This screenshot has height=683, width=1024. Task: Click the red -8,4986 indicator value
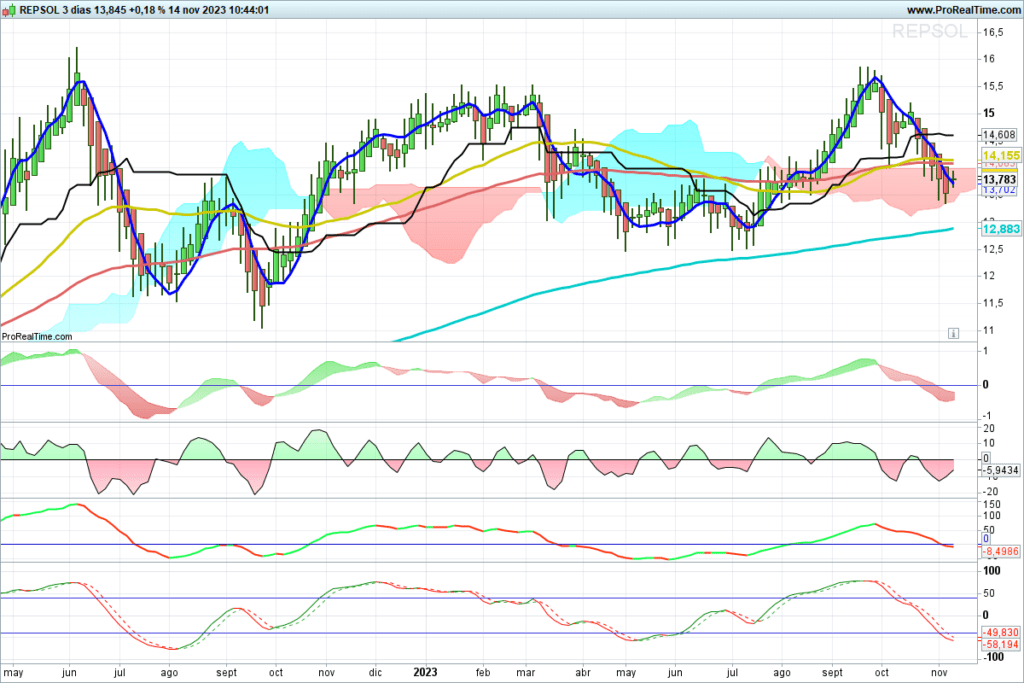(x=1000, y=551)
